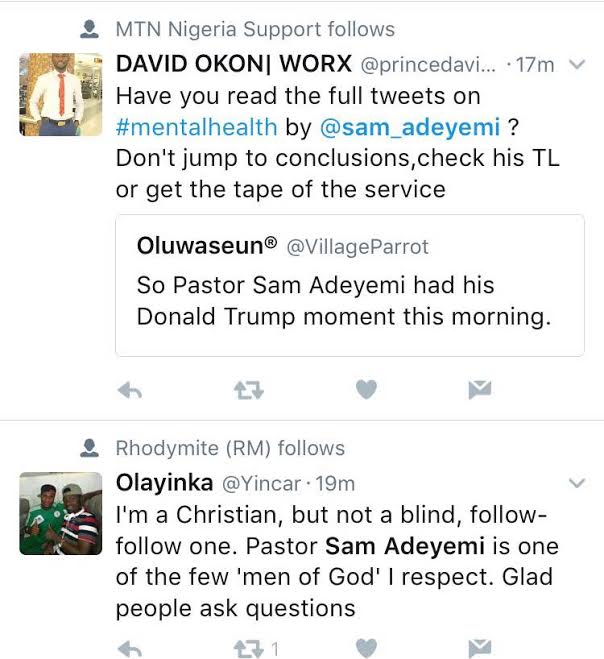Open DAVID OKON| WORX profile name
Image resolution: width=604 pixels, height=659 pixels.
233,65
